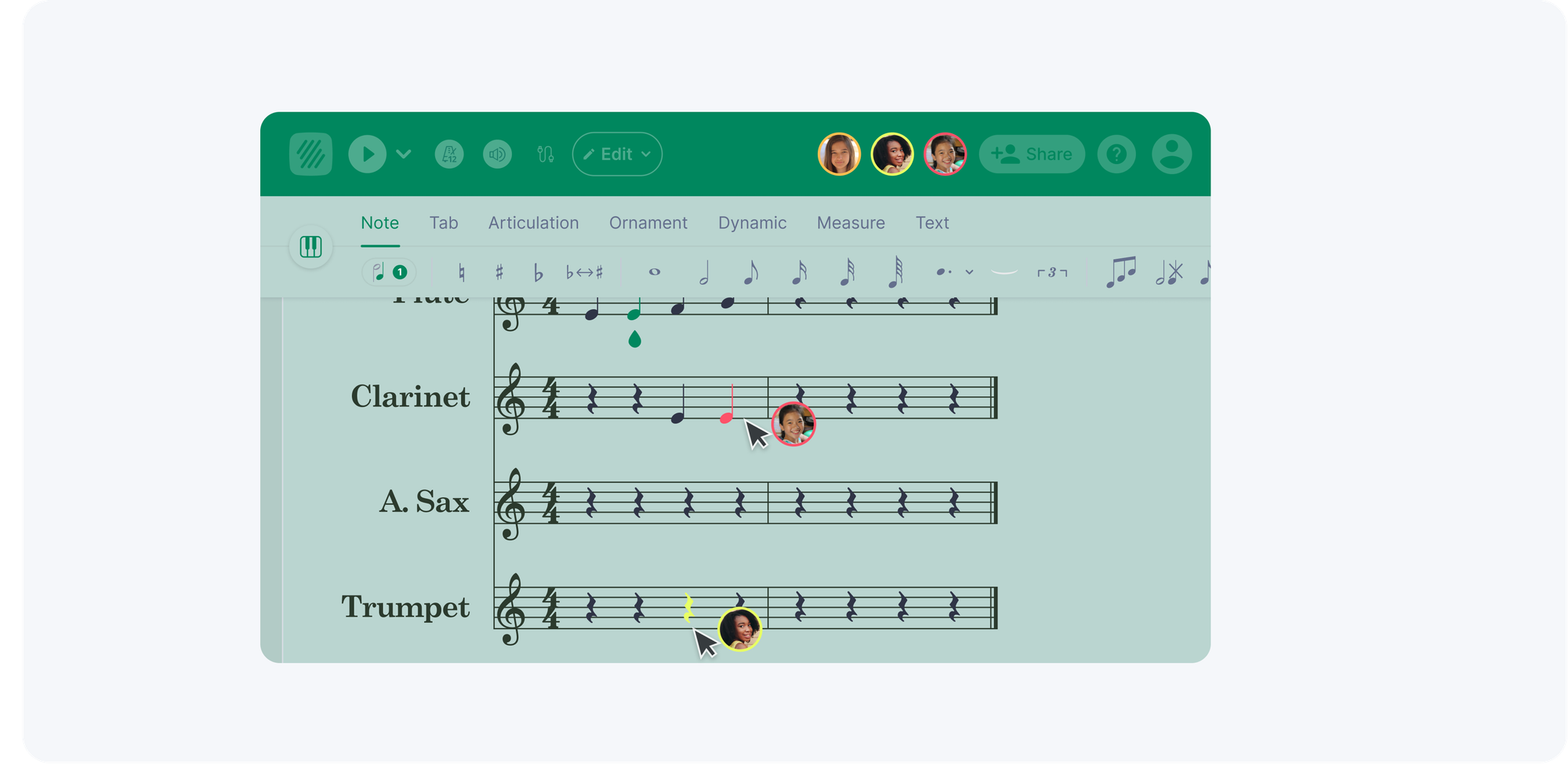1568x764 pixels.
Task: Open the Edit mode dropdown
Action: [617, 154]
